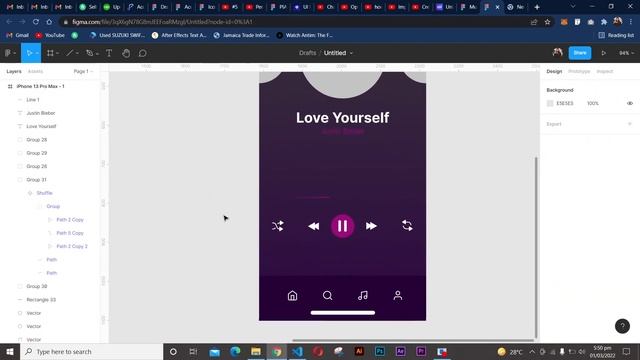640x360 pixels.
Task: Open the Reading list button
Action: 616,36
